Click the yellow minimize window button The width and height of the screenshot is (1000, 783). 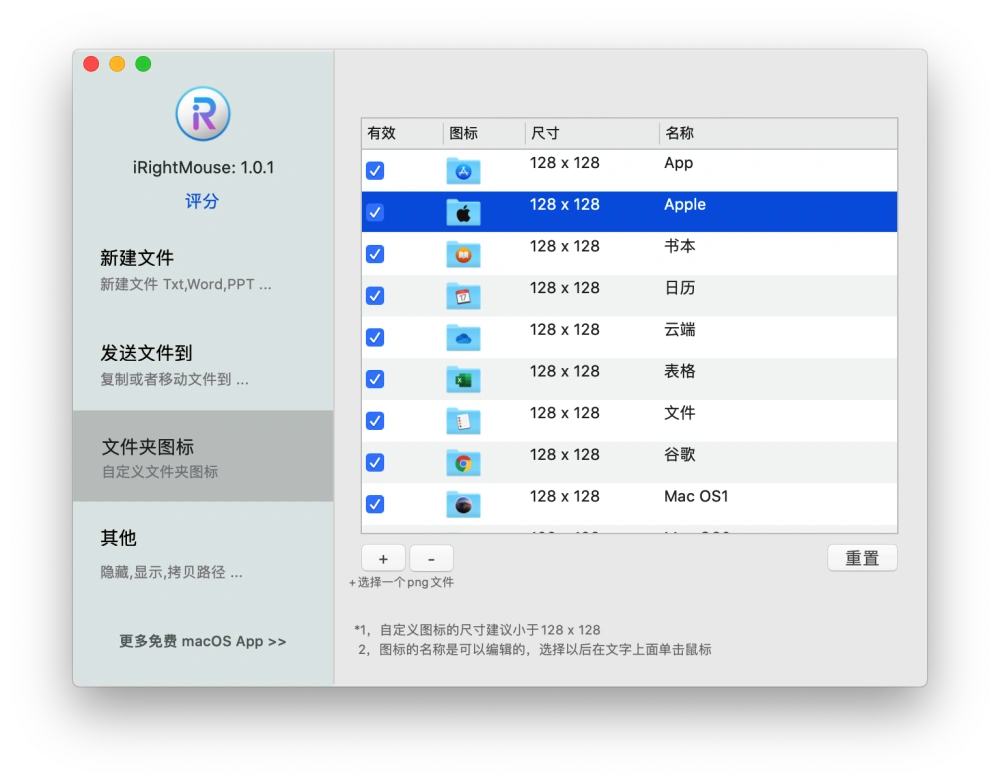(x=117, y=64)
